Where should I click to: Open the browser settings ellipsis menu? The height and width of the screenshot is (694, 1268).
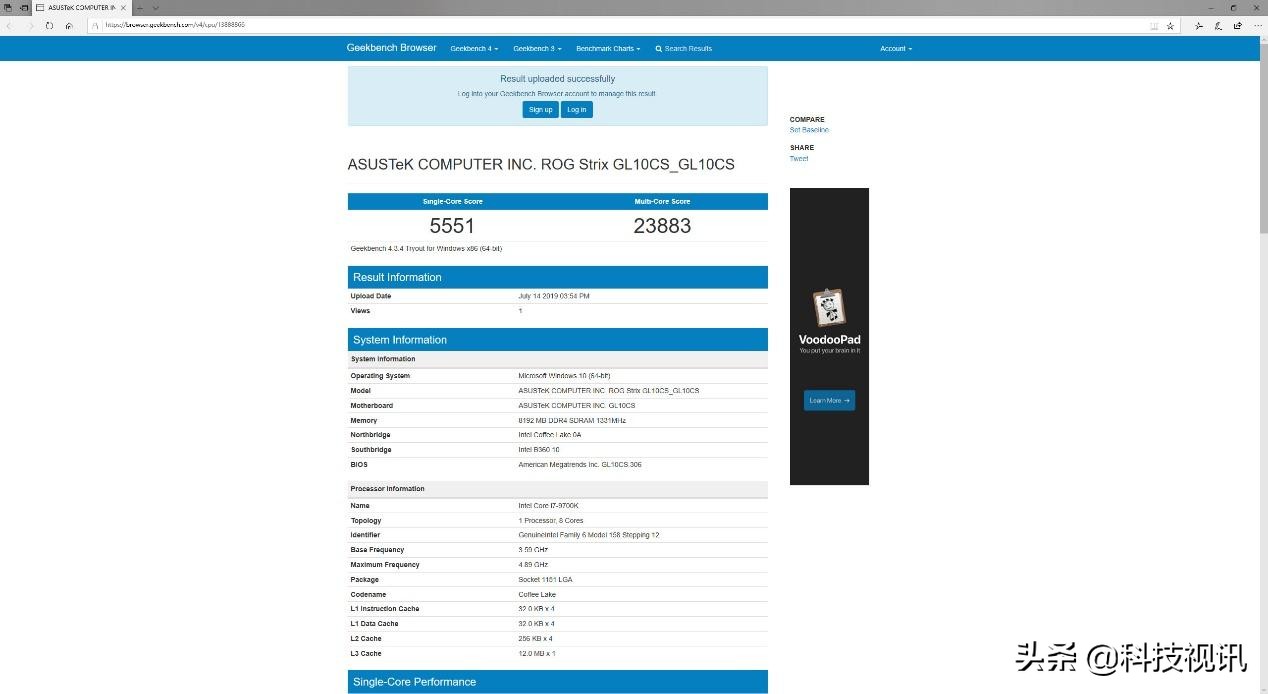1256,26
